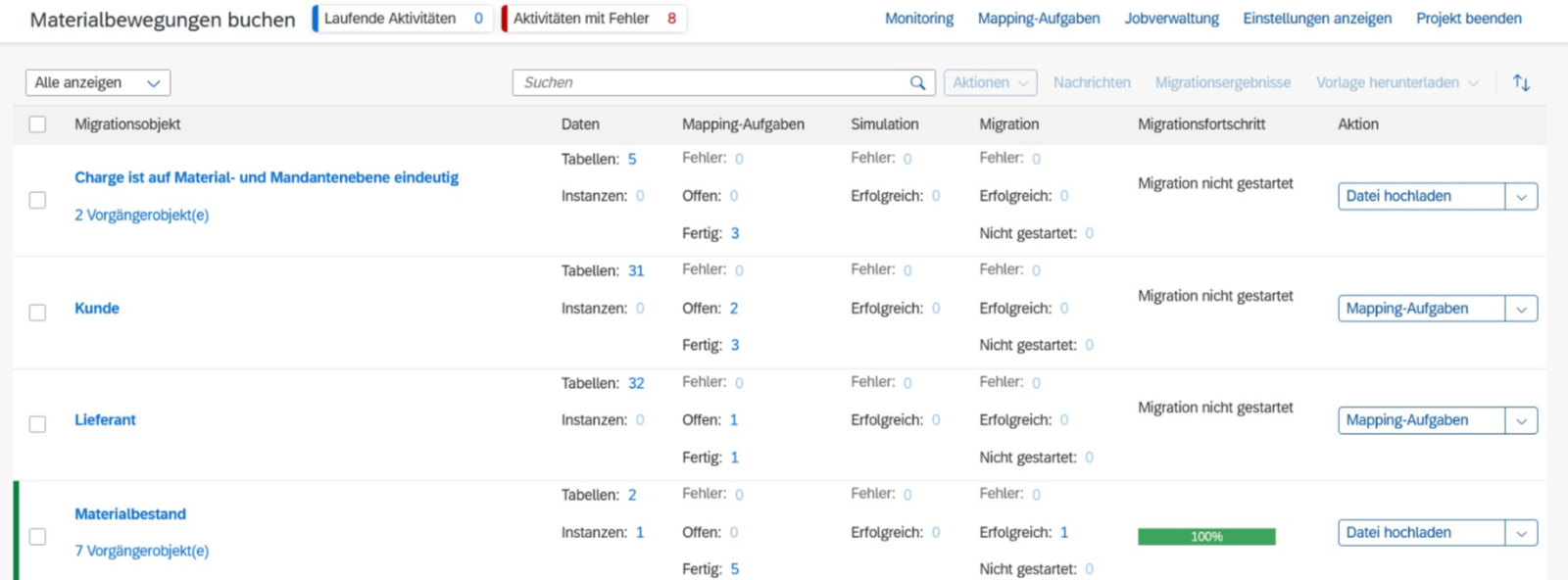The height and width of the screenshot is (580, 1568).
Task: Click Nachrichten button
Action: (1092, 83)
